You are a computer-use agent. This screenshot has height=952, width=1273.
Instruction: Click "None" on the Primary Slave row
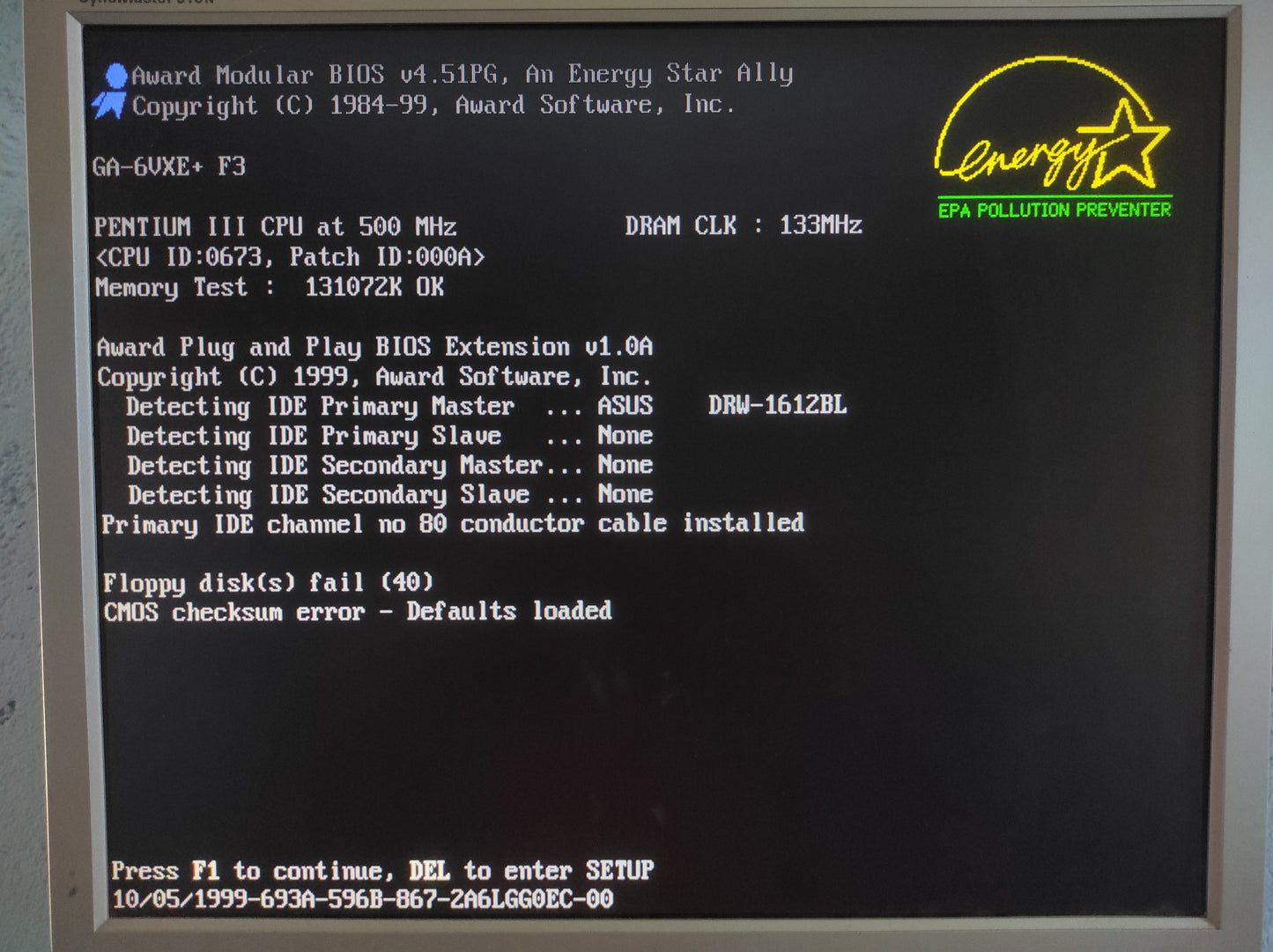click(625, 435)
